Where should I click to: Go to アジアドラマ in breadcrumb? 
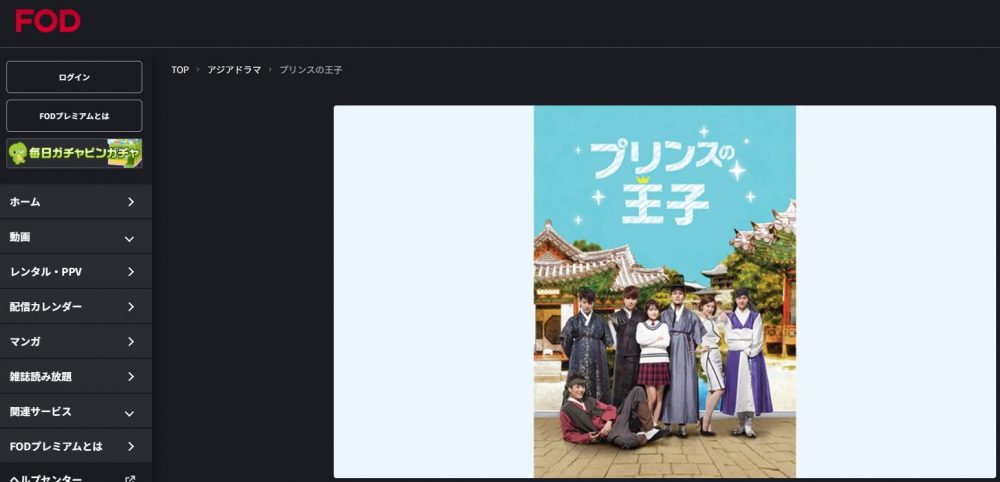[x=234, y=69]
